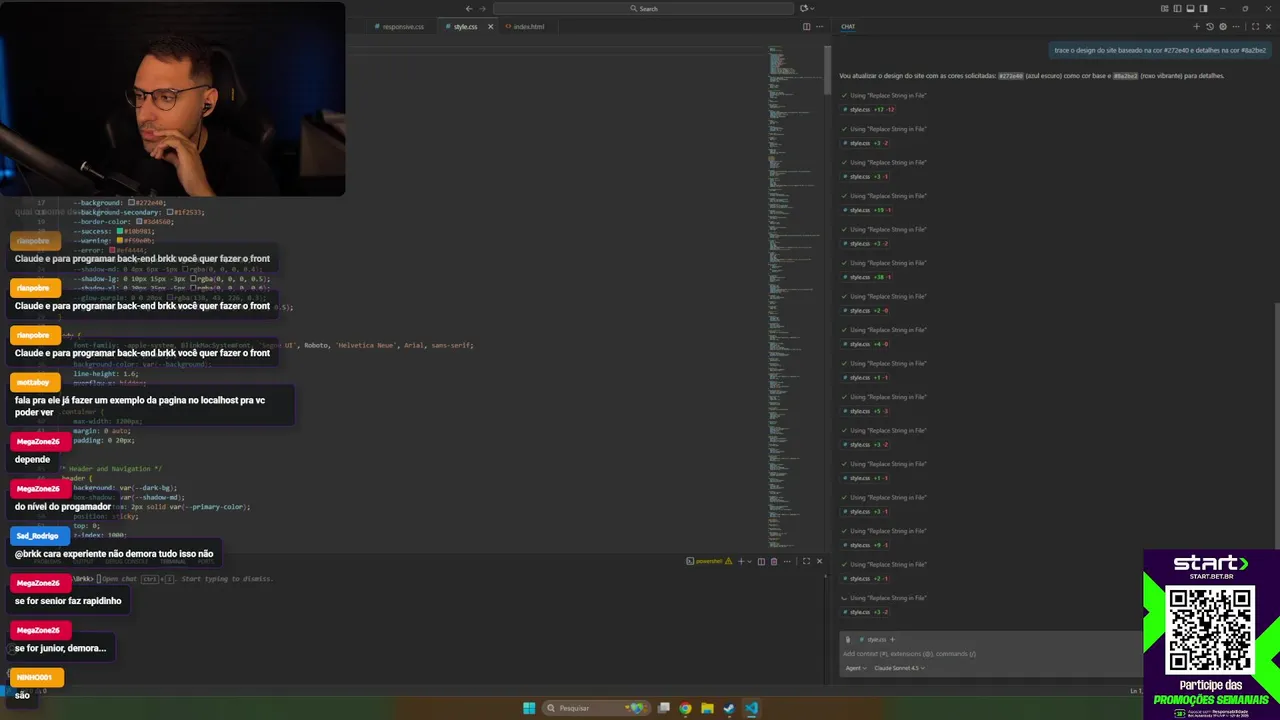The height and width of the screenshot is (720, 1280).
Task: Maximize the terminal panel size
Action: coord(806,561)
